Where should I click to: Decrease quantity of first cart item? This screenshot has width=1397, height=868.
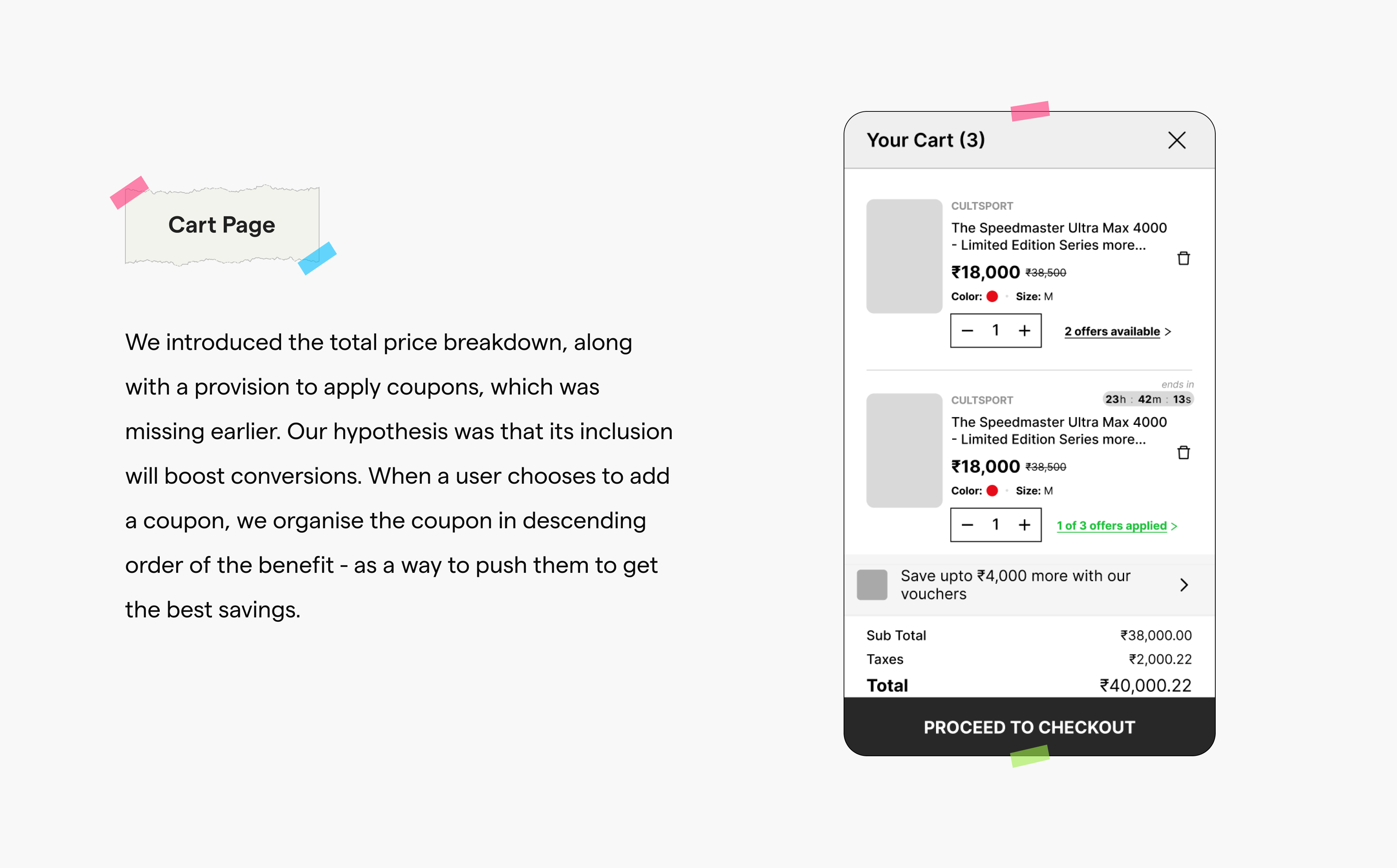click(x=967, y=331)
